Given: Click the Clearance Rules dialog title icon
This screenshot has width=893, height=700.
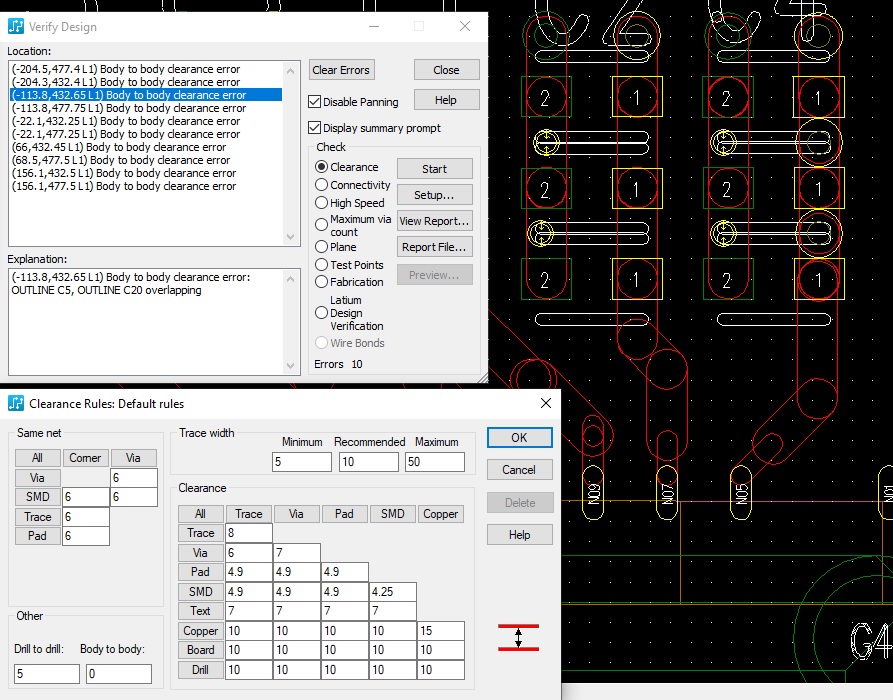Looking at the screenshot, I should [16, 403].
